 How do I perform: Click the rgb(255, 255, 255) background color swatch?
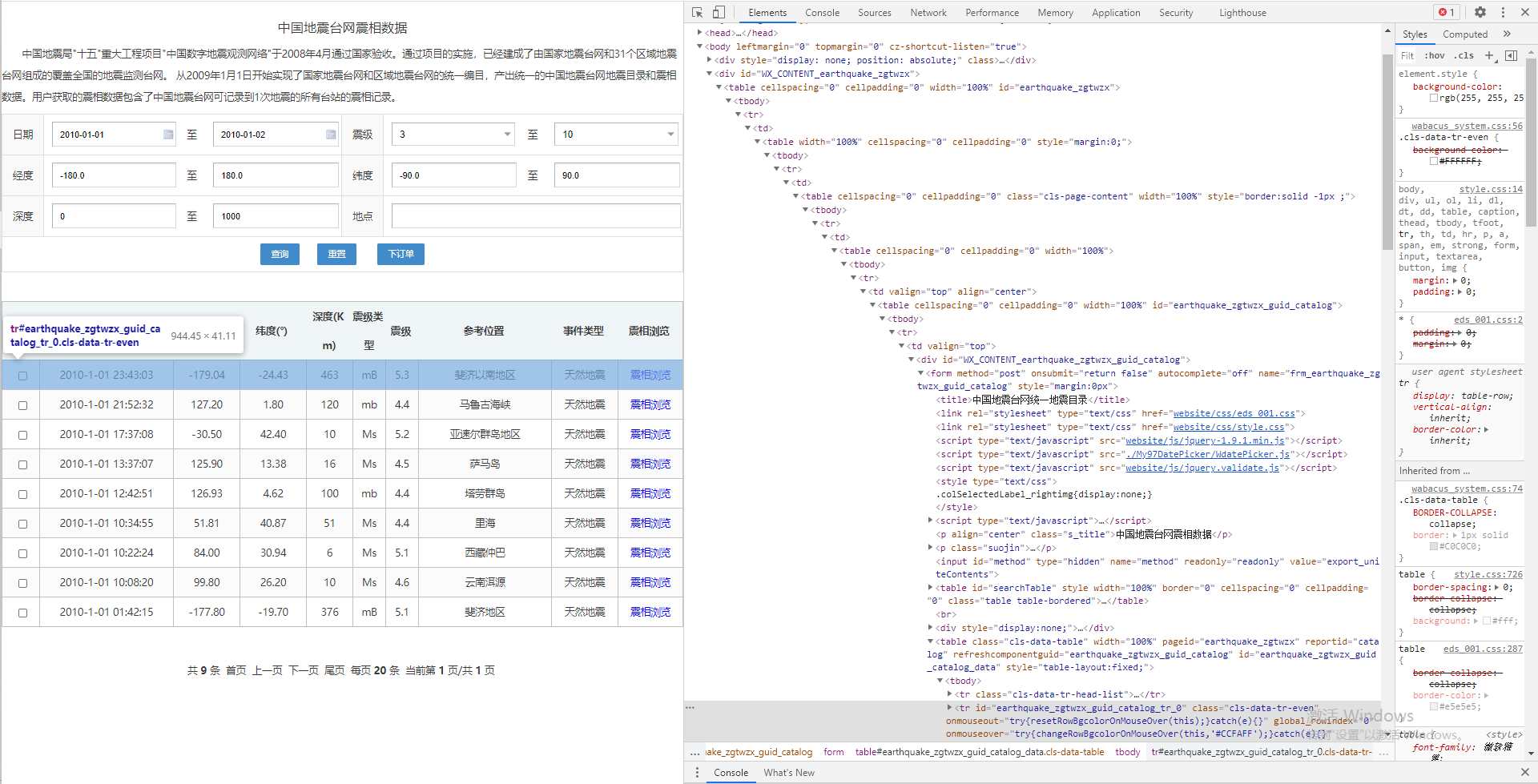tap(1434, 98)
